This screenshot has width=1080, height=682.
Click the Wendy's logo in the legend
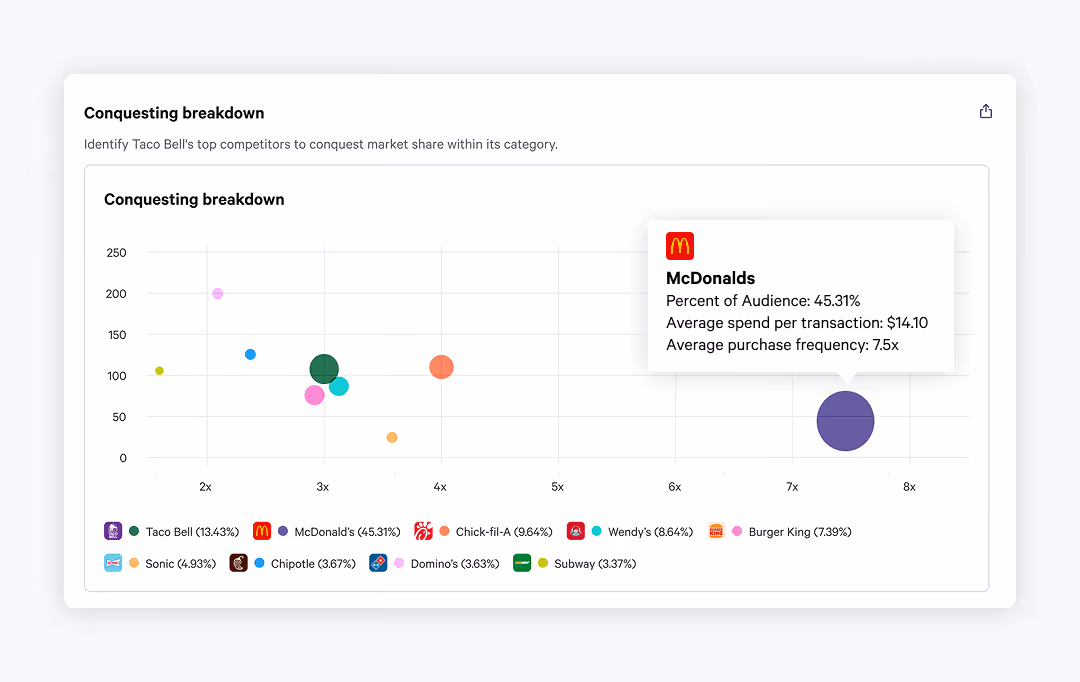tap(576, 531)
